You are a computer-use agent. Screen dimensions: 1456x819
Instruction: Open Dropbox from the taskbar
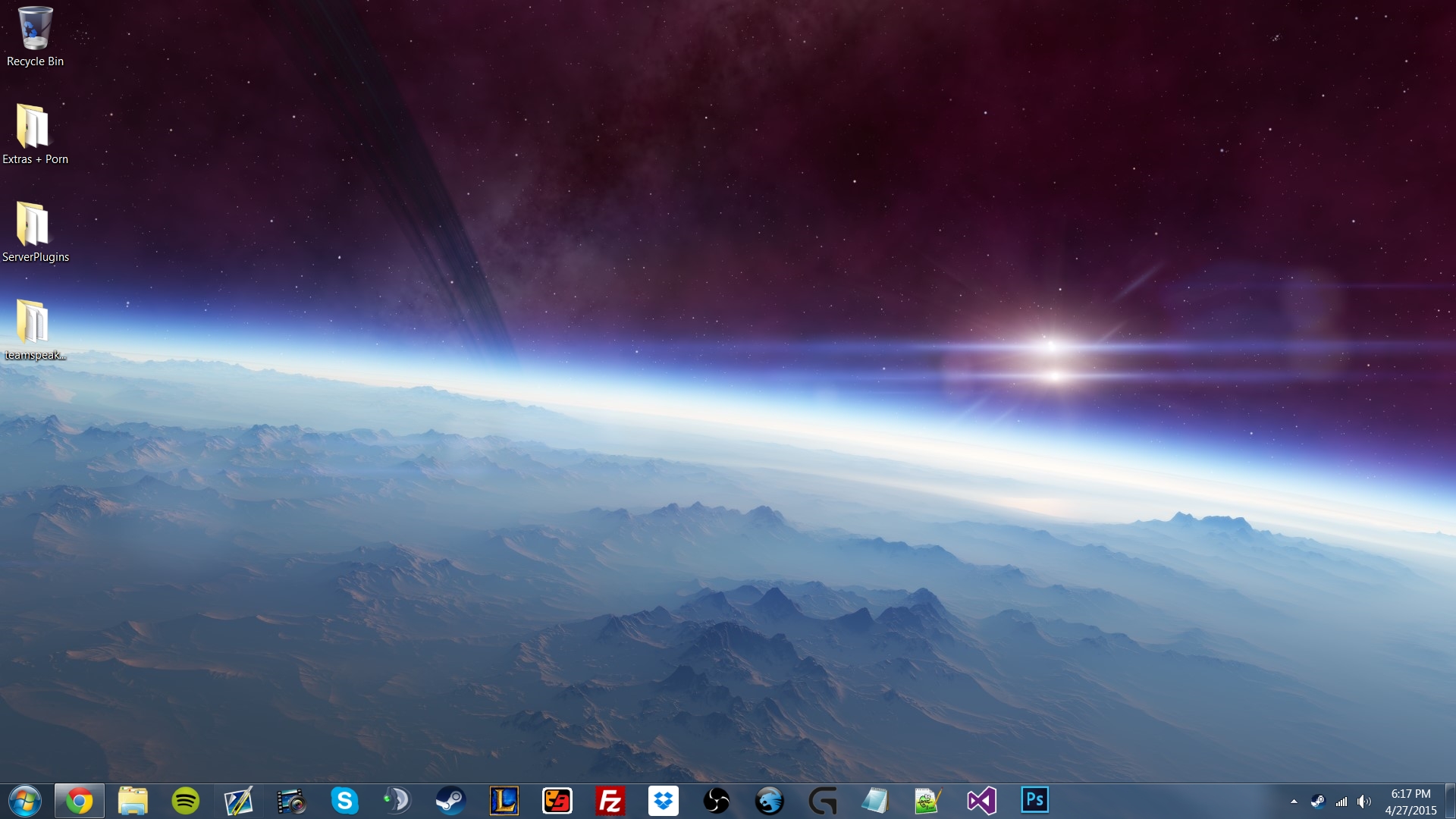tap(663, 801)
